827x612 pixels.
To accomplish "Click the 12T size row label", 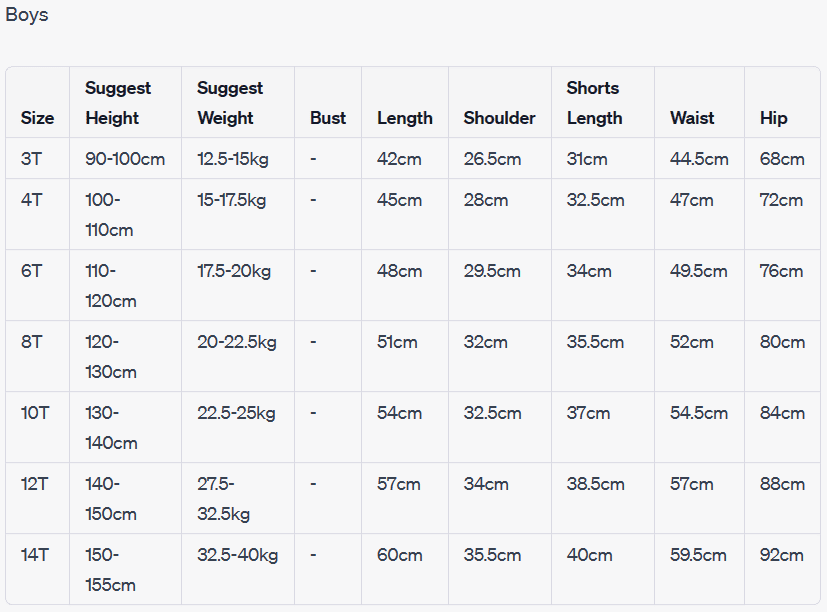I will (x=35, y=484).
